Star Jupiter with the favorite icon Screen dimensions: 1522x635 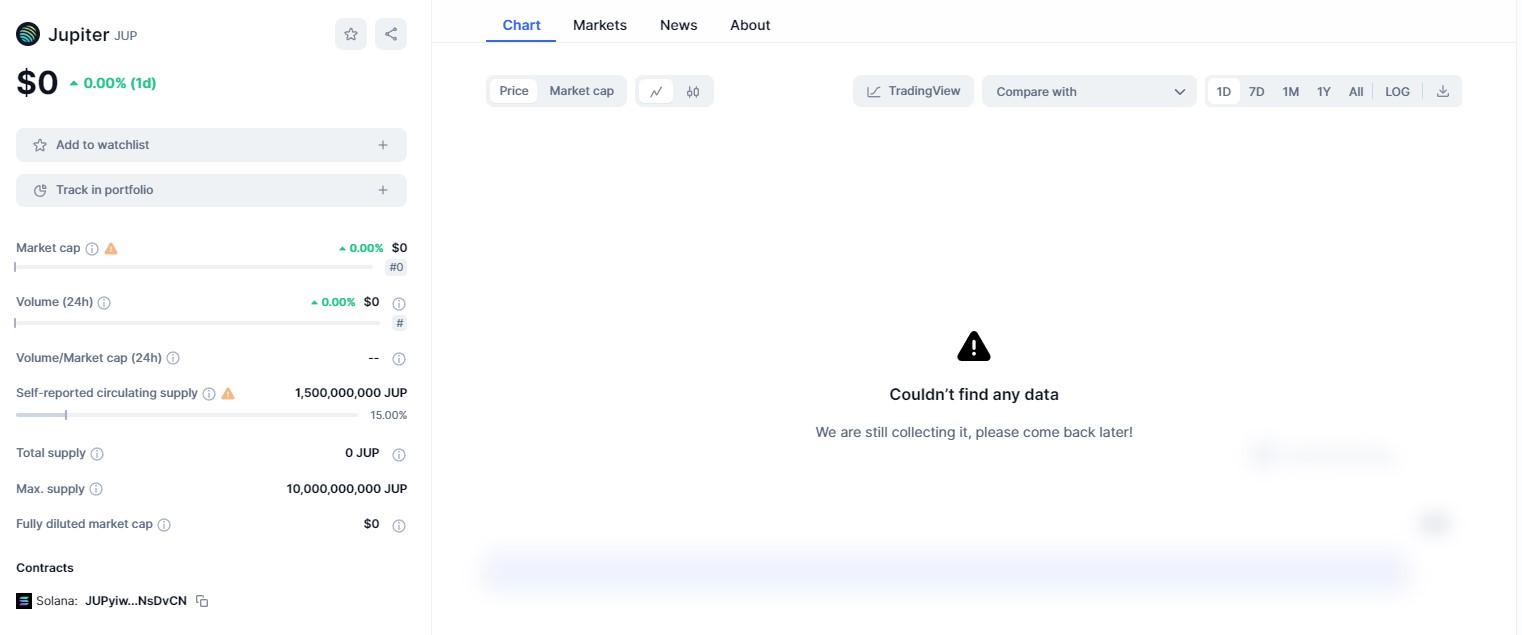351,34
